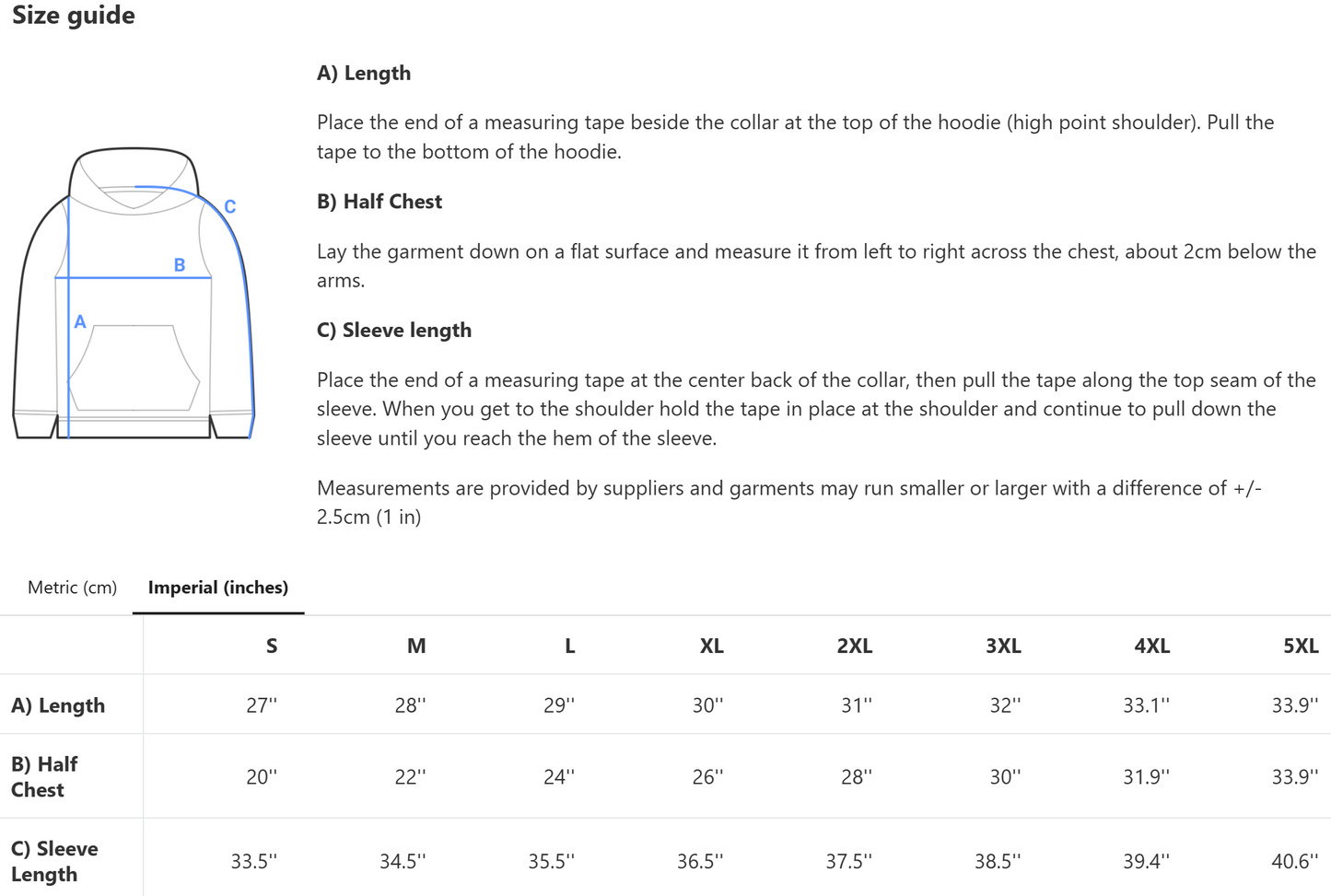Click the C) Sleeve Length table row label

click(54, 861)
